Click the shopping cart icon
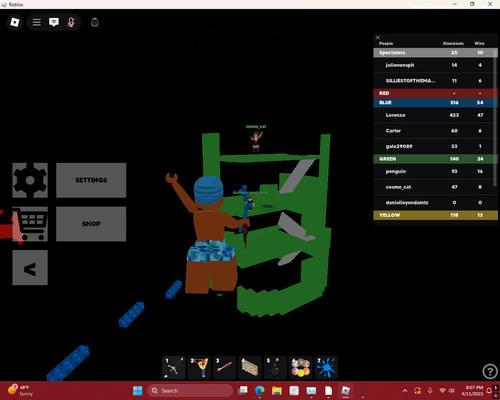 [x=30, y=224]
